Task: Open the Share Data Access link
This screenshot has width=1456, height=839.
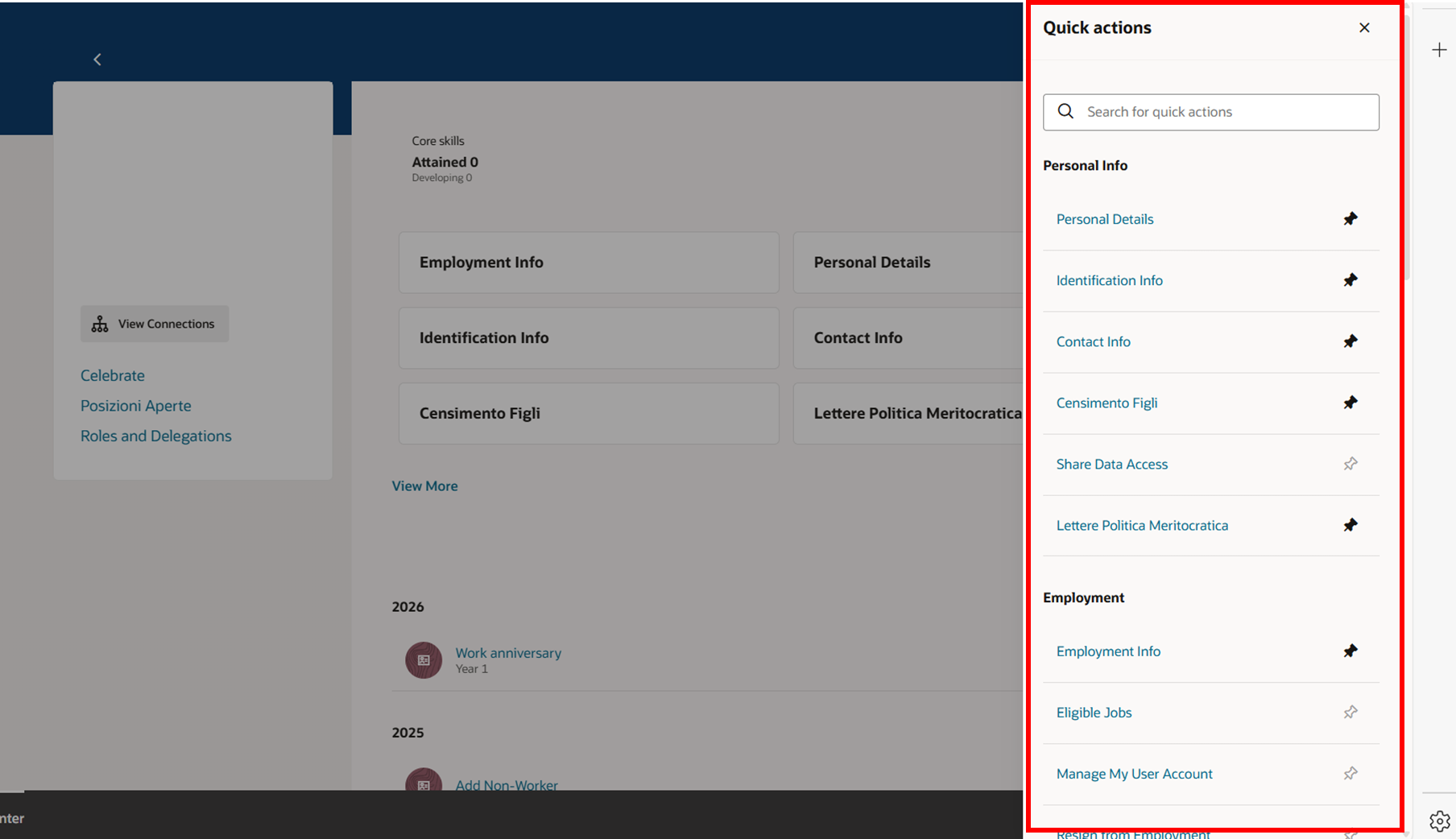Action: coord(1112,464)
